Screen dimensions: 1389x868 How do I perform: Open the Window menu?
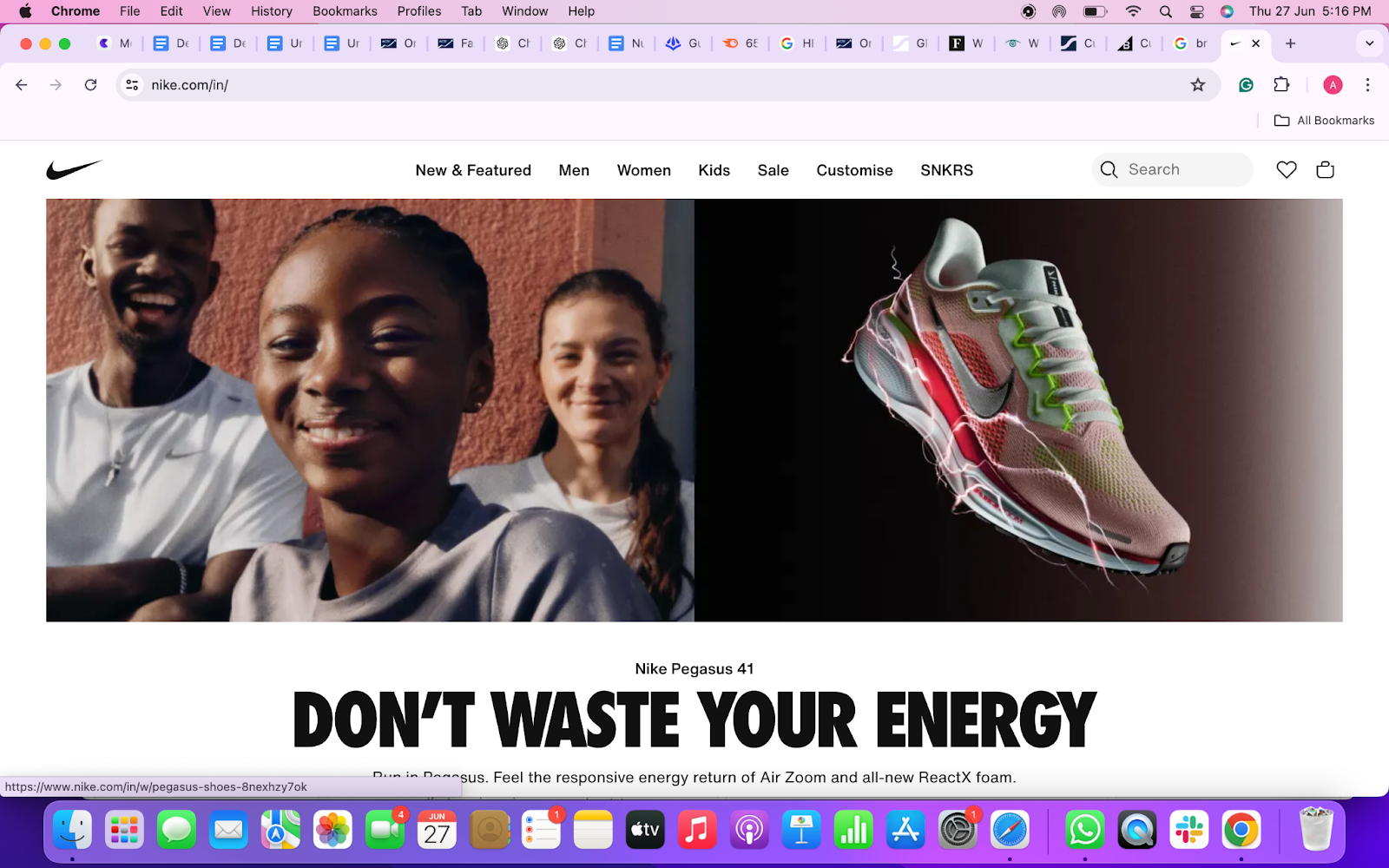tap(525, 11)
